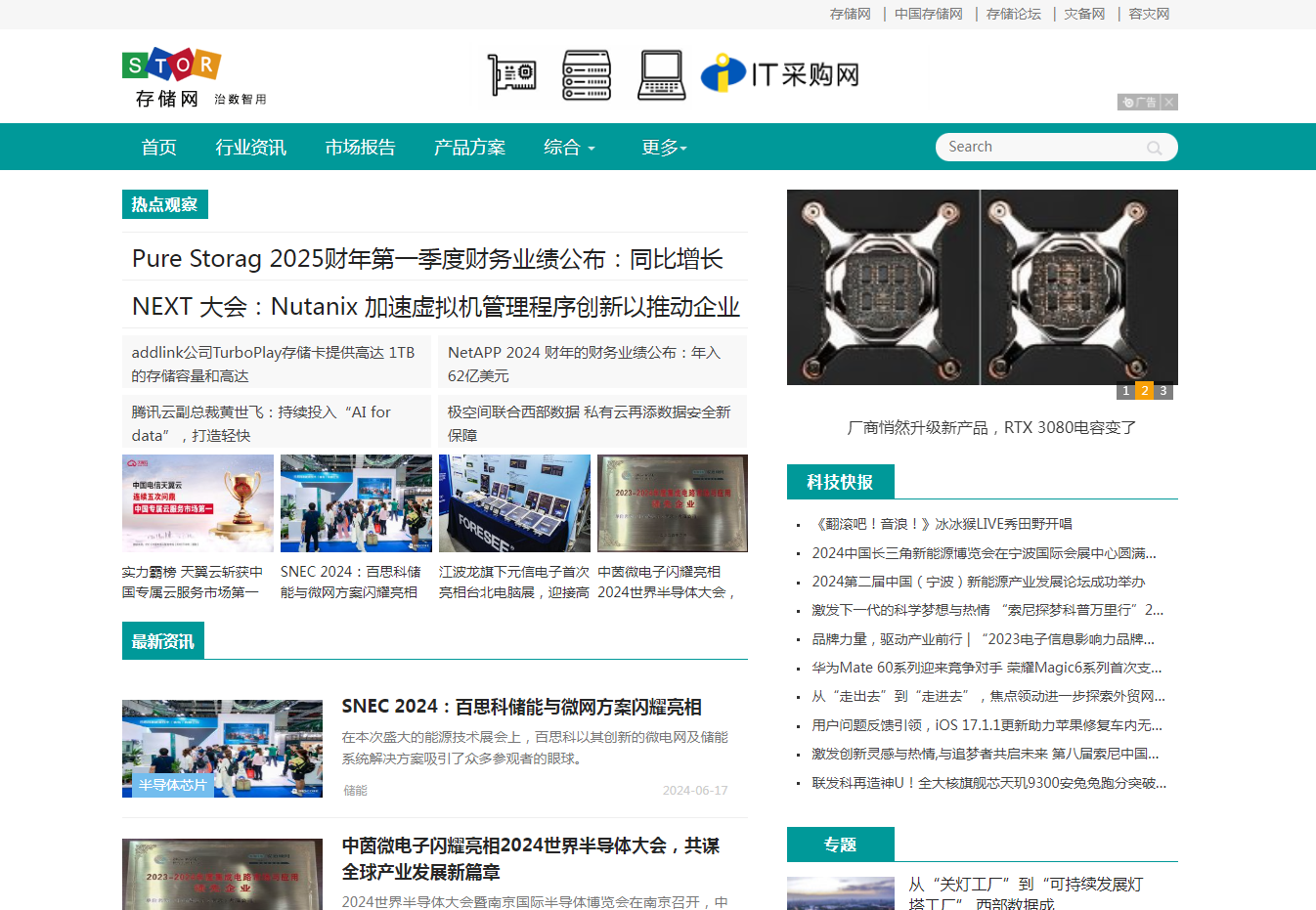Close the ad with the X button
The width and height of the screenshot is (1316, 910).
tap(1169, 102)
